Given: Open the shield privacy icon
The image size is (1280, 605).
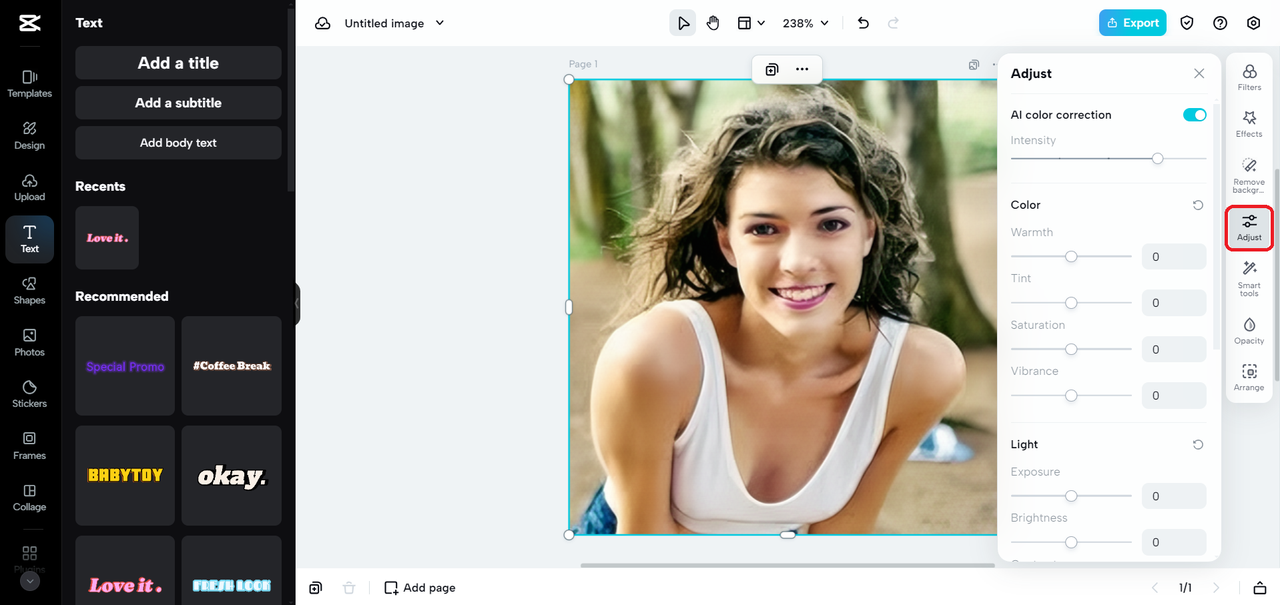Looking at the screenshot, I should pyautogui.click(x=1187, y=23).
